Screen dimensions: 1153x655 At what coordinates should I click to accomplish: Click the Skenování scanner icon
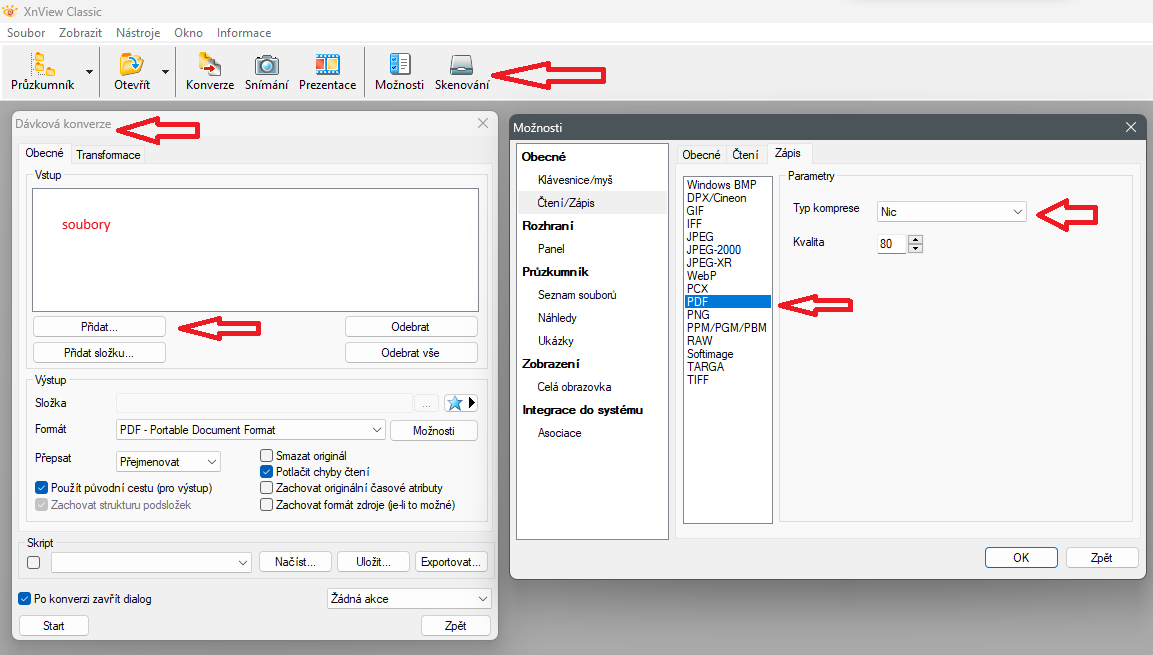[462, 65]
